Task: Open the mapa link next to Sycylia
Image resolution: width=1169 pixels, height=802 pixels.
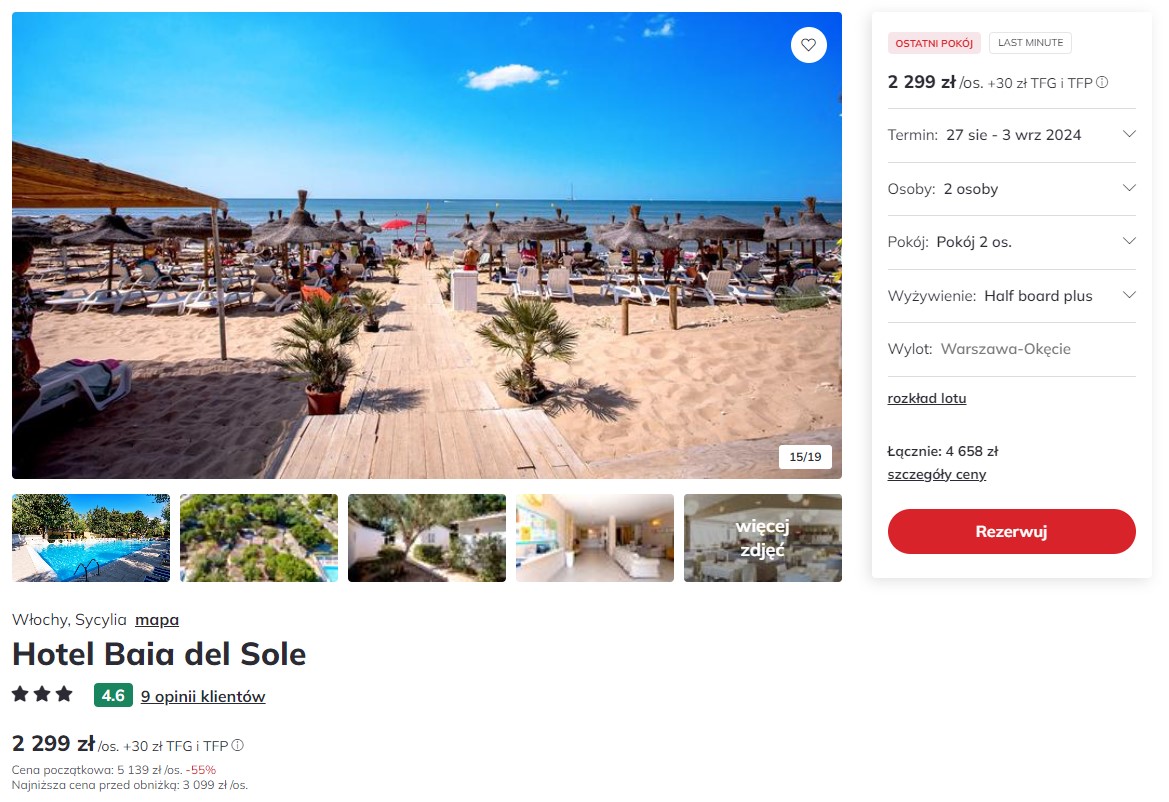Action: pos(157,619)
